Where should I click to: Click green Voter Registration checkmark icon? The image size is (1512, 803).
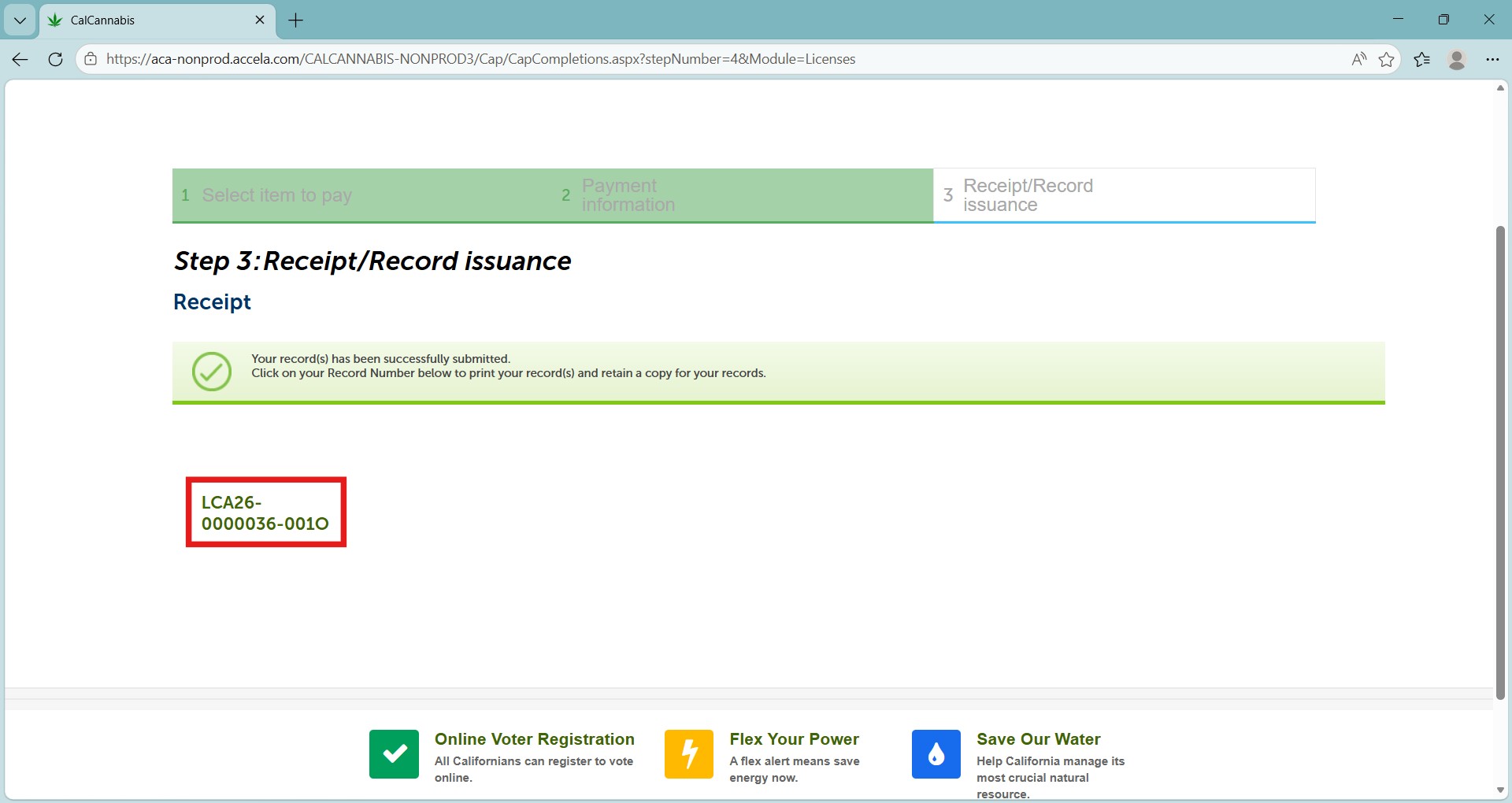click(394, 754)
